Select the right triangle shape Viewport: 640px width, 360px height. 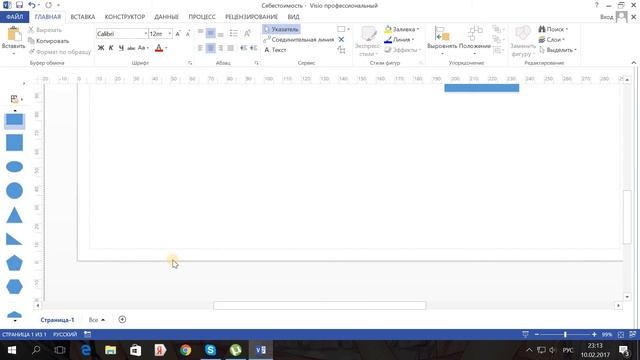click(14, 239)
